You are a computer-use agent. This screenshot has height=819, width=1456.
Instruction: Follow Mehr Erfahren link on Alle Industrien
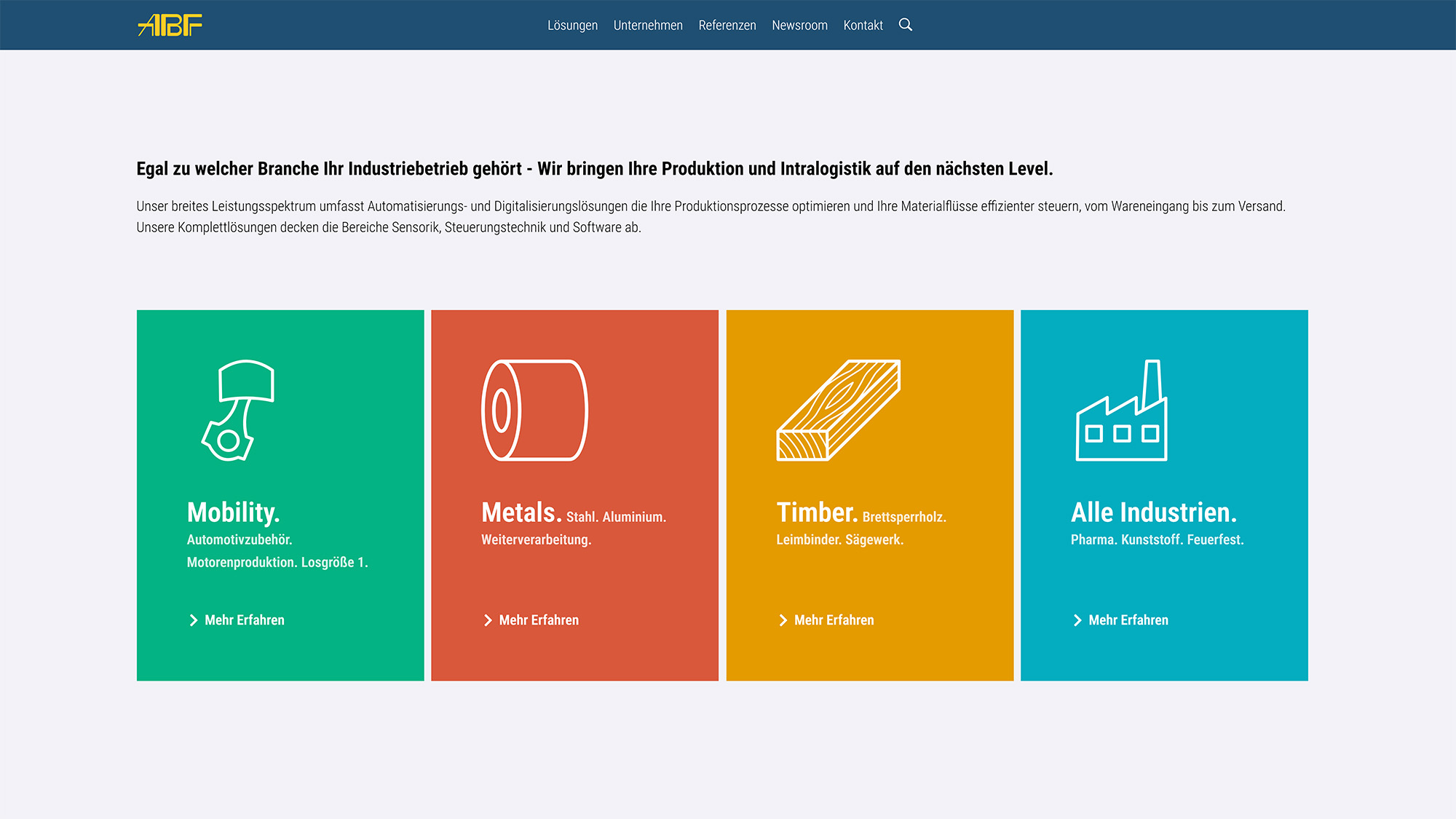[x=1128, y=620]
